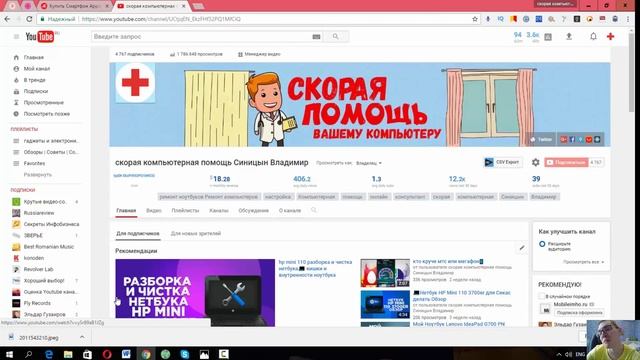This screenshot has height=360, width=640.
Task: Open the channel settings gear
Action: coord(536,162)
